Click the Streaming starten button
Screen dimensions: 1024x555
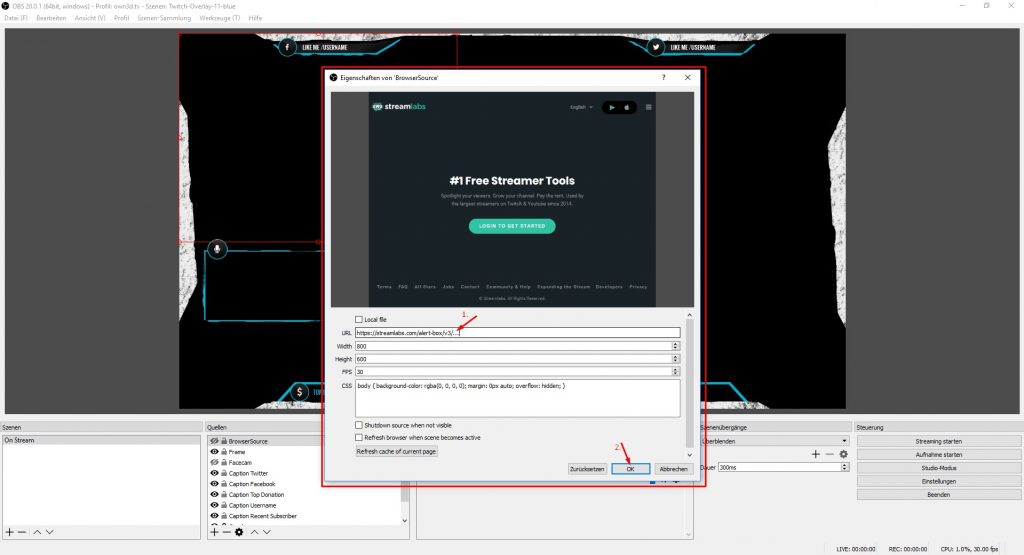[938, 441]
